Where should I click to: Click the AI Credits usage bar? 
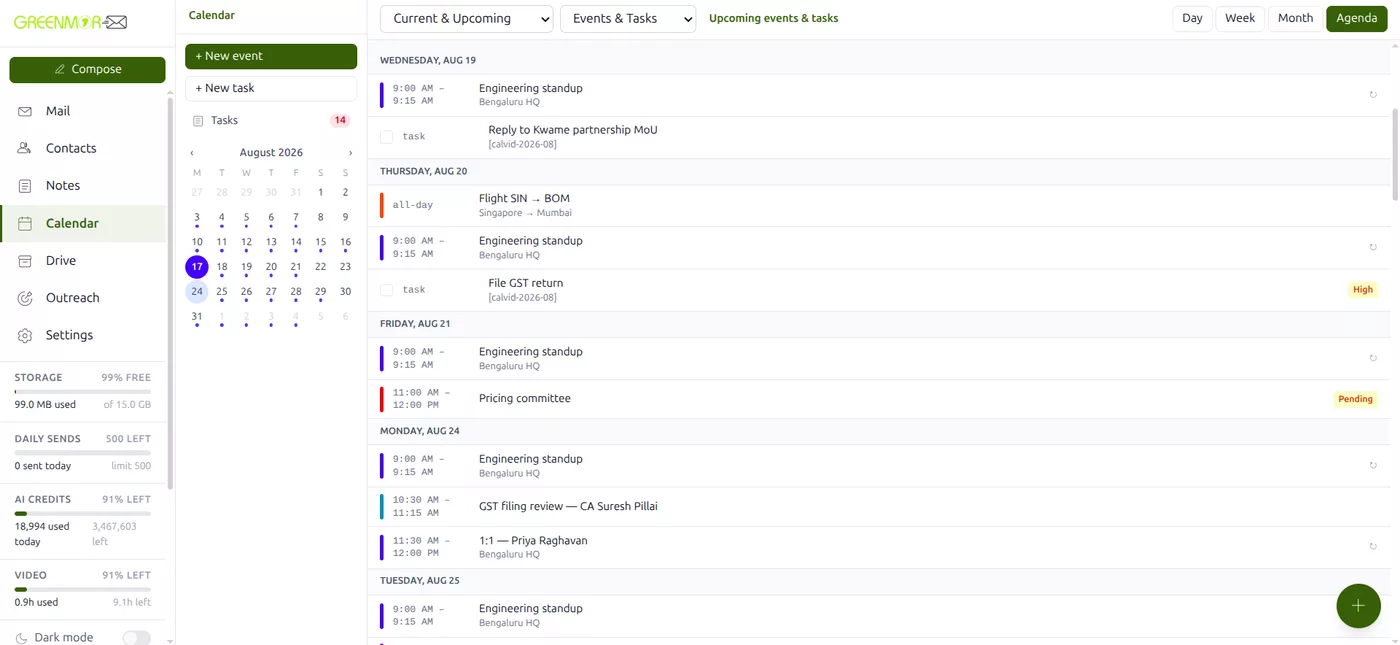point(83,513)
